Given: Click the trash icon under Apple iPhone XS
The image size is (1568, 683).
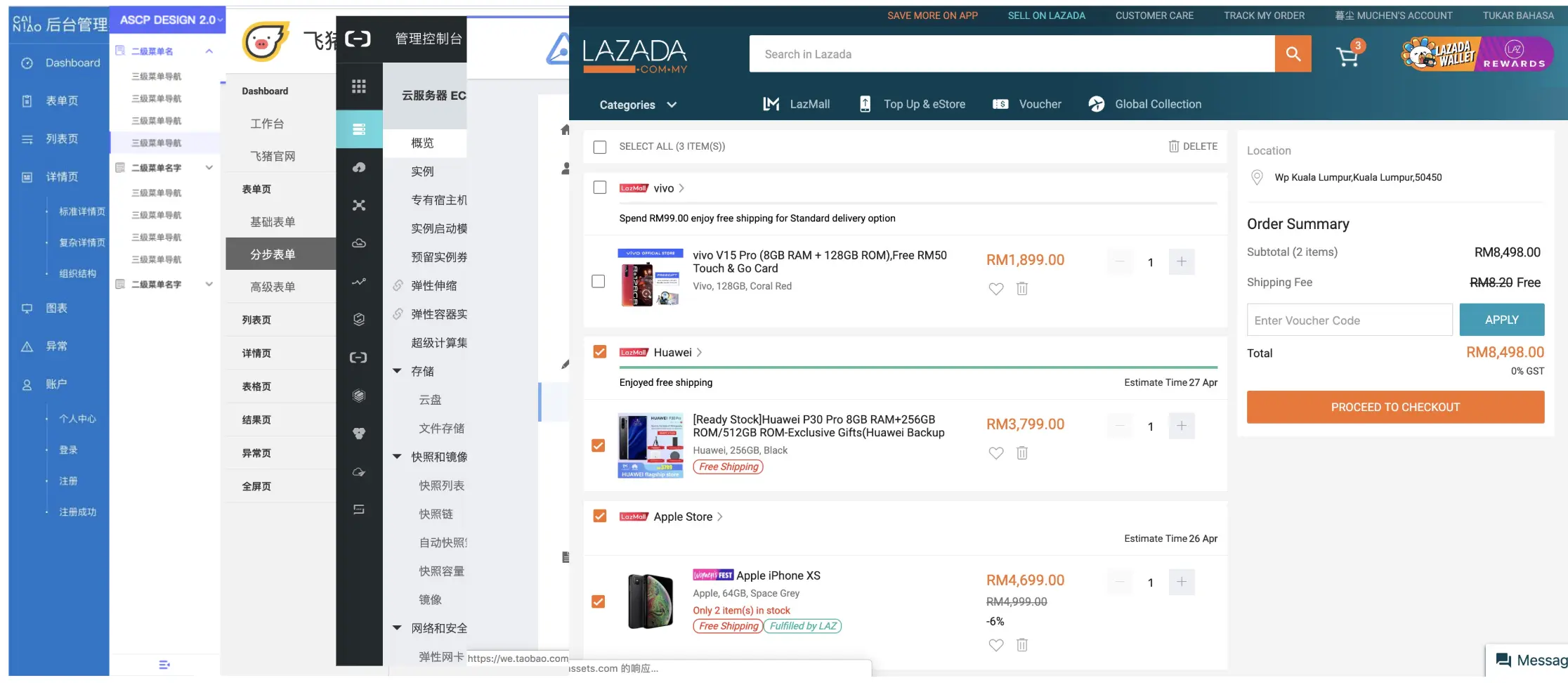Looking at the screenshot, I should tap(1022, 644).
